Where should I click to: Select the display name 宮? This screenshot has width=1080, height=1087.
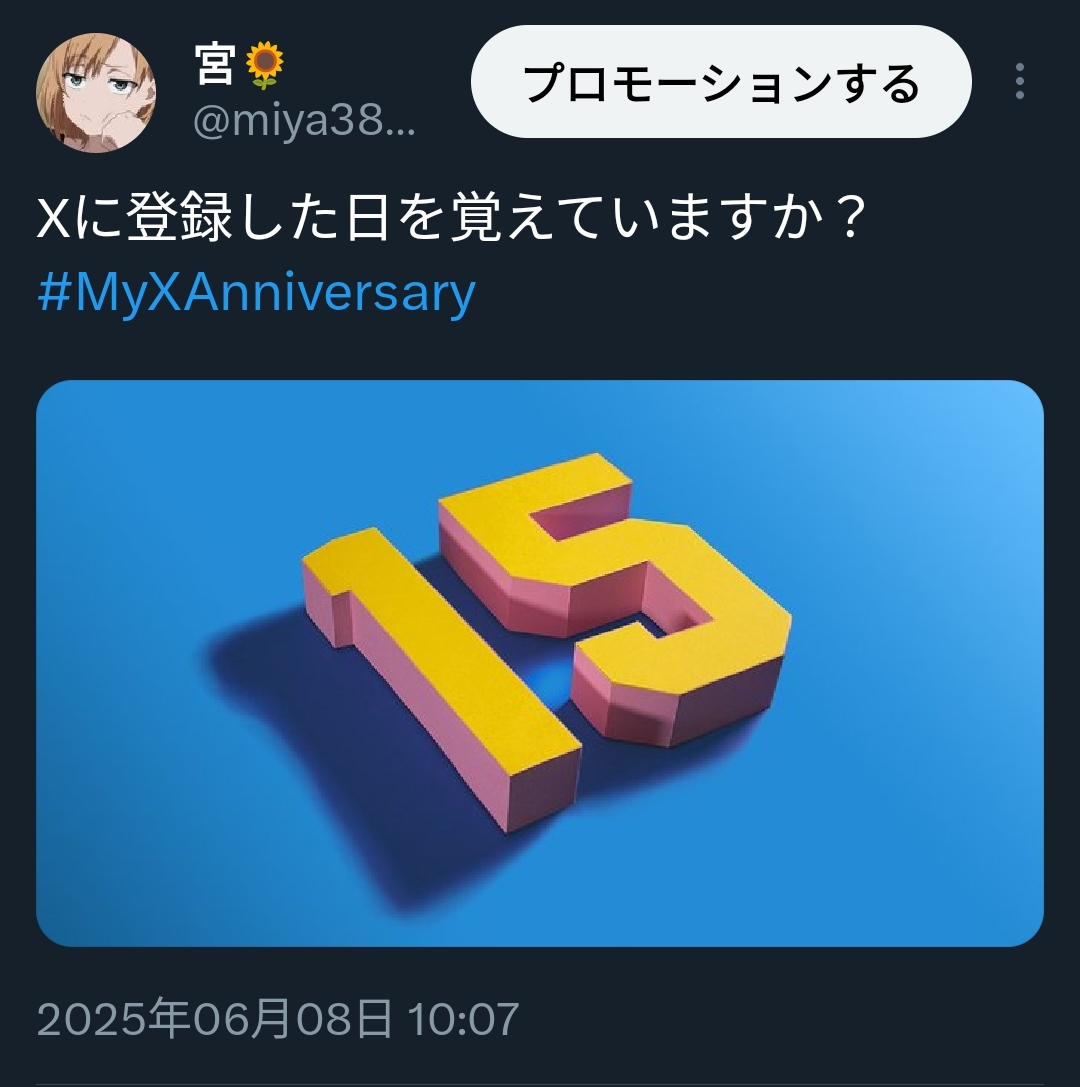click(x=214, y=64)
